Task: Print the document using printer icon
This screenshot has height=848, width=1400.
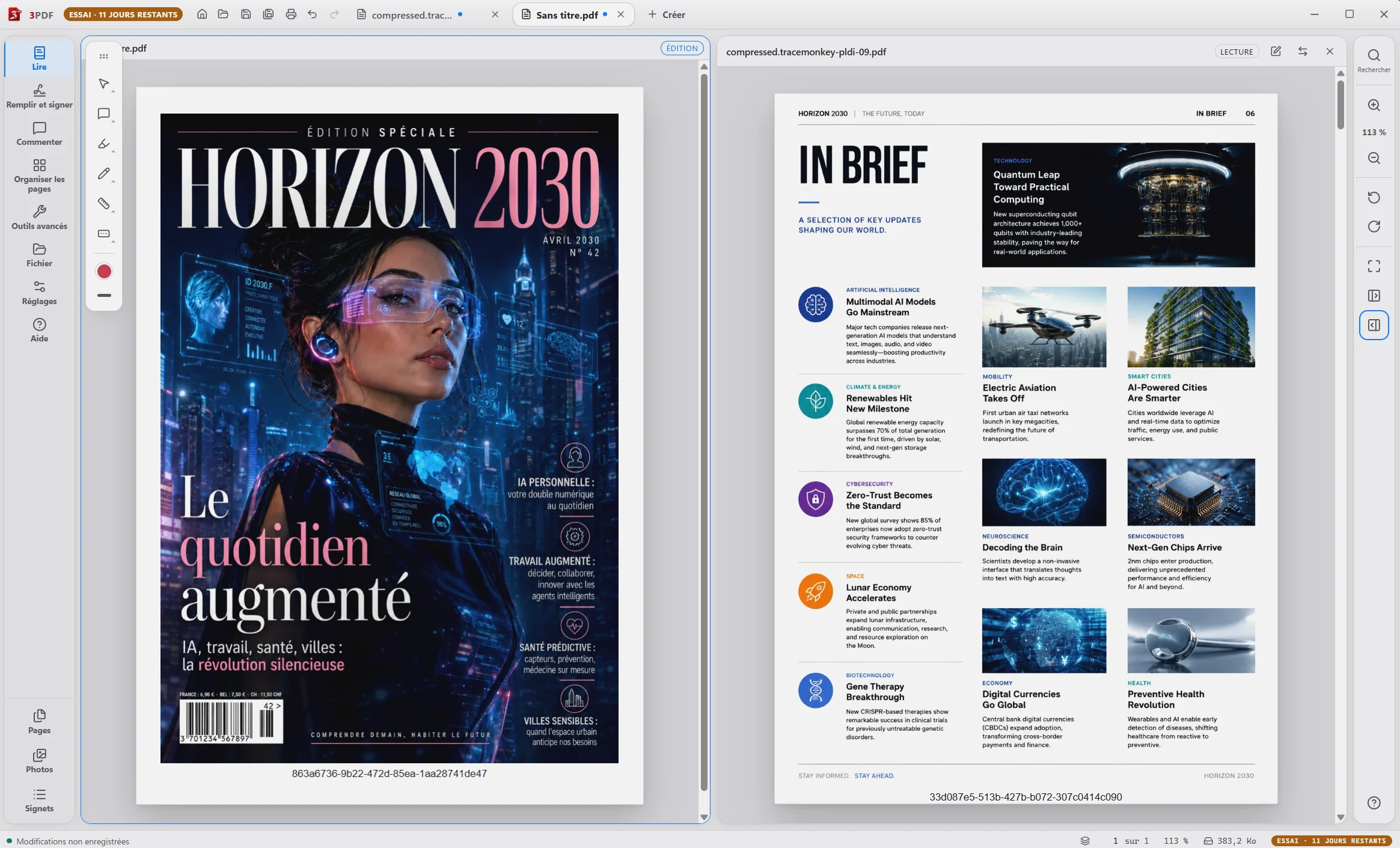Action: [x=291, y=14]
